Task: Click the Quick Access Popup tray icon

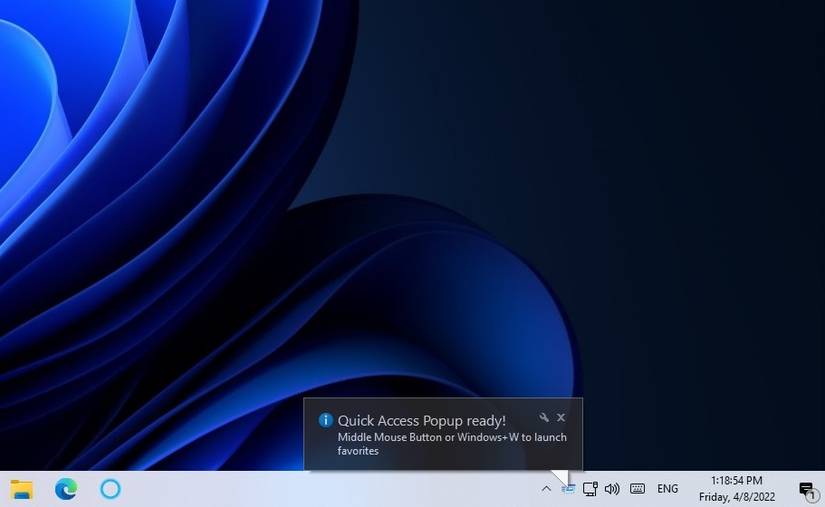Action: point(568,489)
